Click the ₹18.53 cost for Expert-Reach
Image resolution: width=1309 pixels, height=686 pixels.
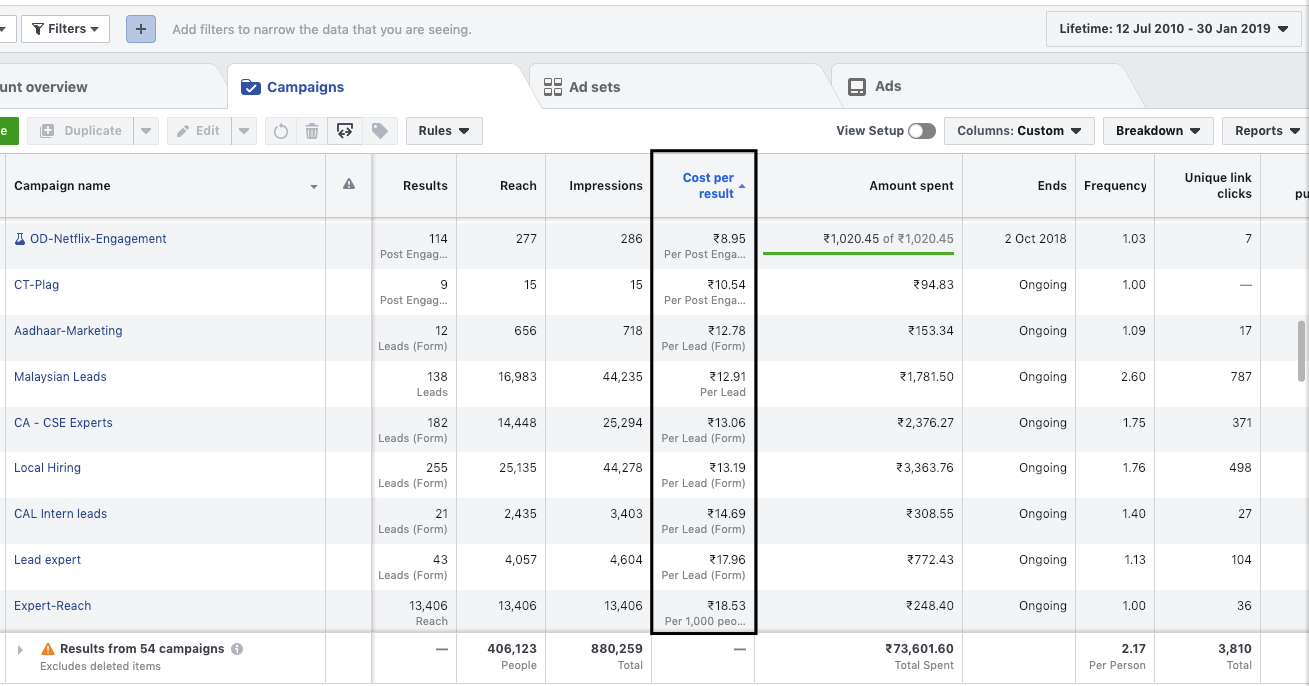(728, 606)
